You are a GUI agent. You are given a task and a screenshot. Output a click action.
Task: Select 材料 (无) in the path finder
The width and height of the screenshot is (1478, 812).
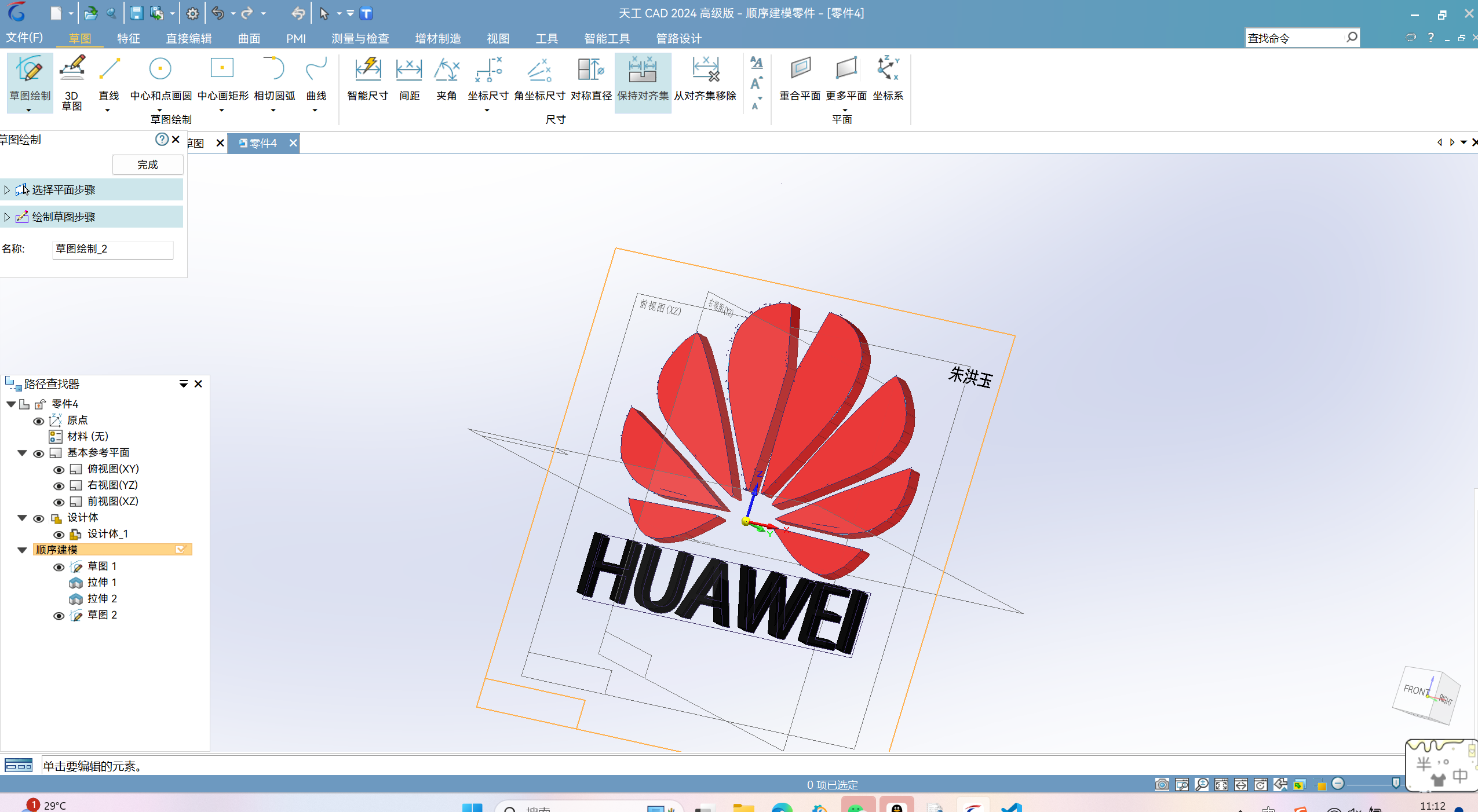coord(87,436)
